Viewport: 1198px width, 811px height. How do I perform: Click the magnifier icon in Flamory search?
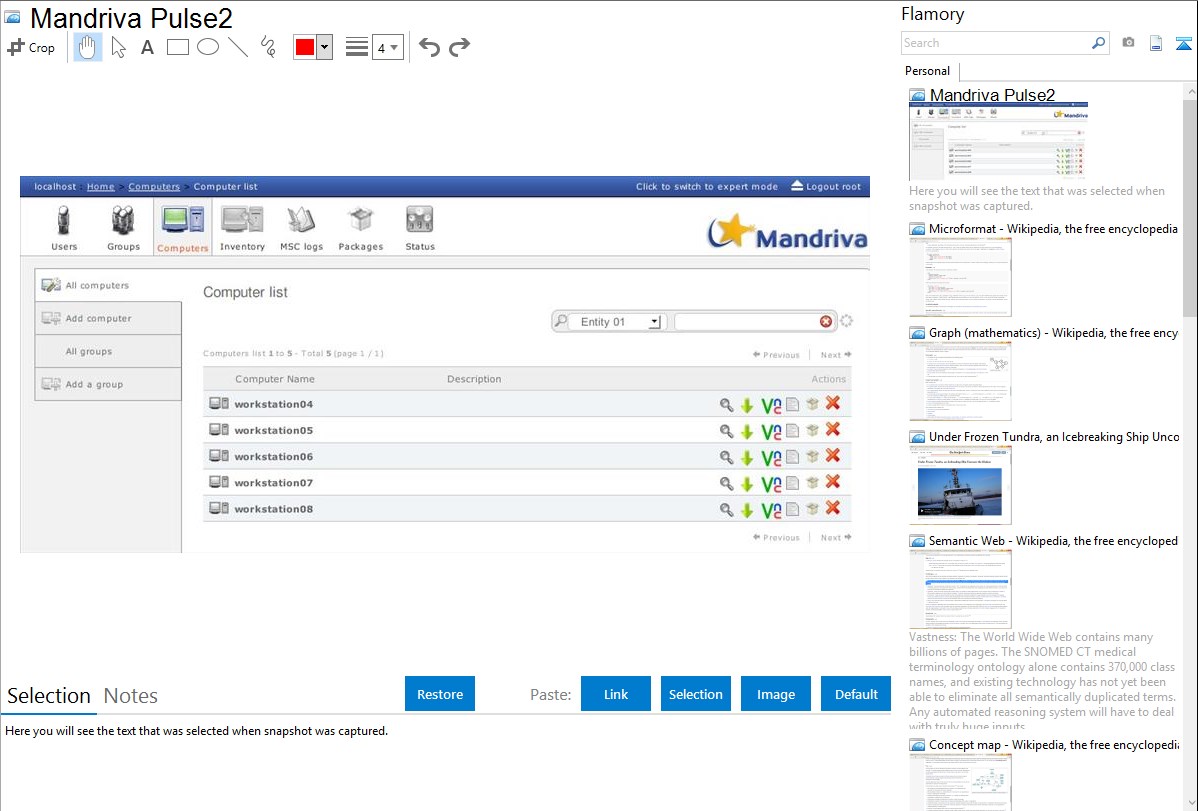[x=1099, y=43]
